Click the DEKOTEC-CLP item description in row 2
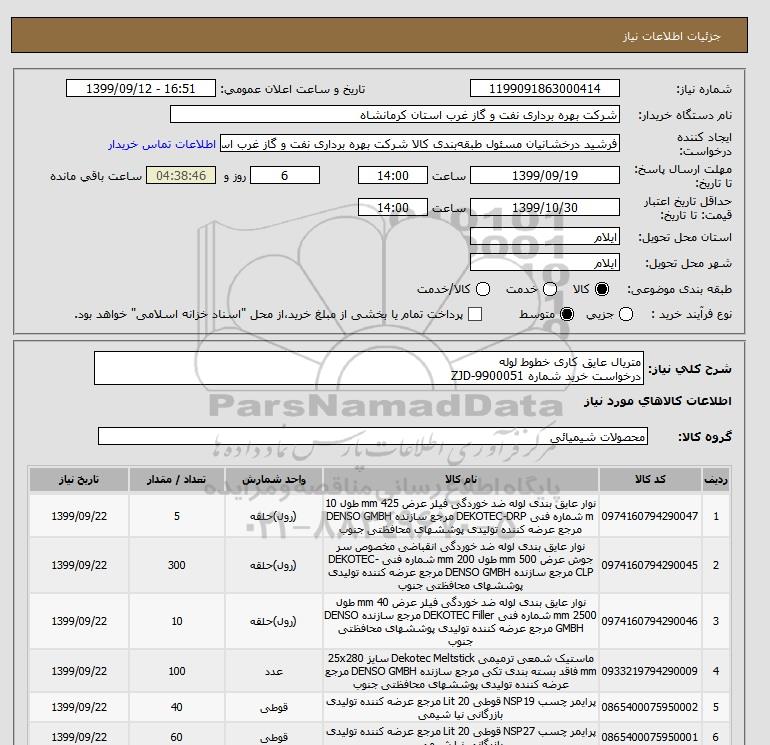770x745 pixels. [461, 566]
